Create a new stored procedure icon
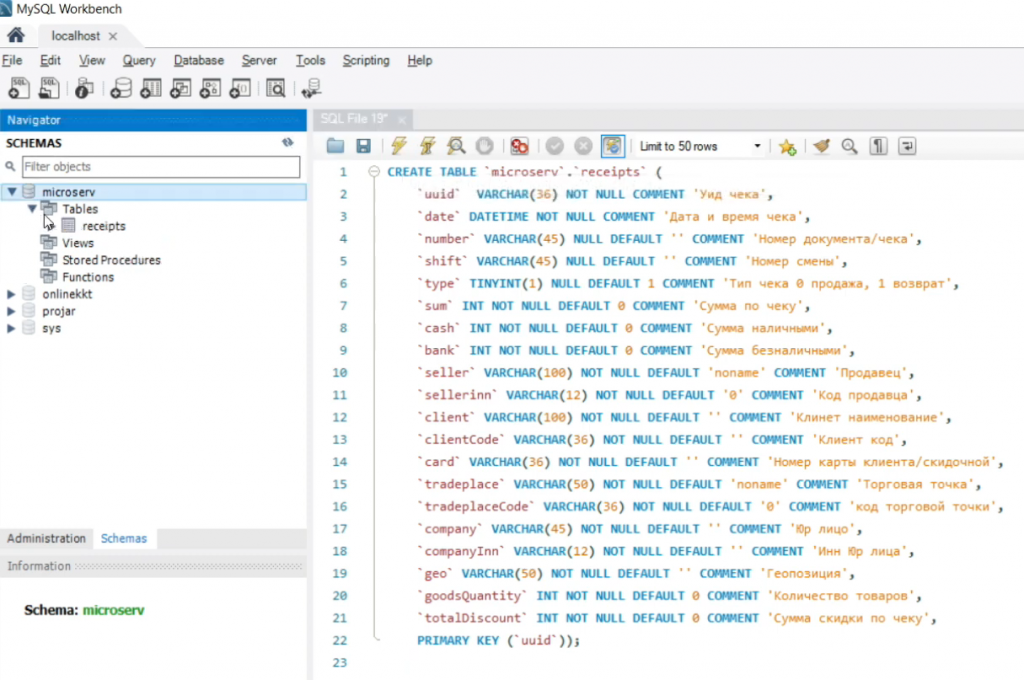This screenshot has width=1024, height=680. click(210, 88)
